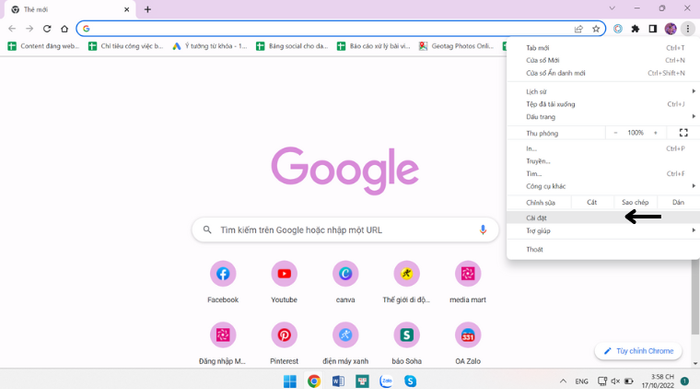Click Dán in the edit row

[x=678, y=202]
